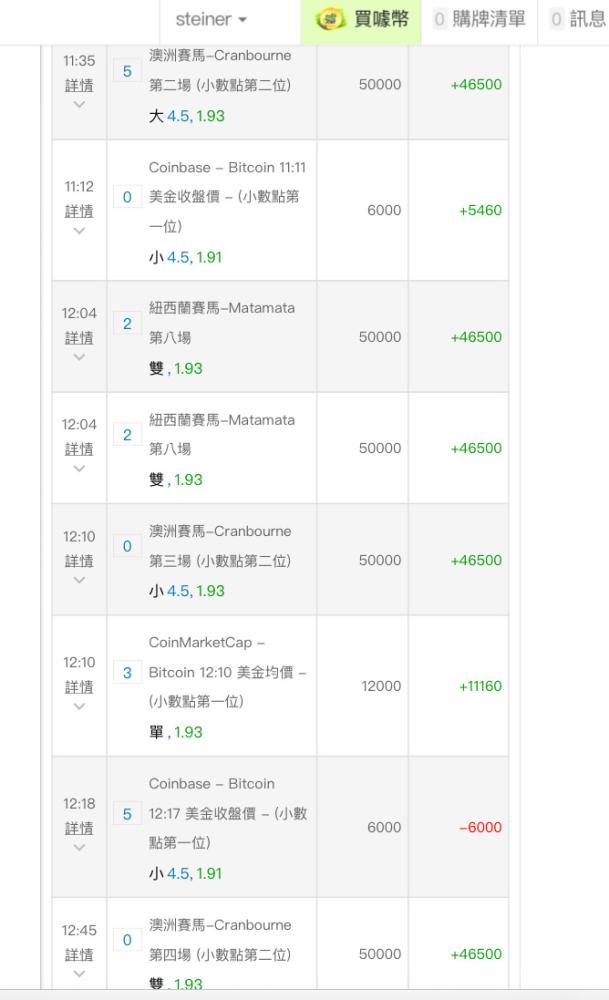Click the 0 badge beside 訊息

click(x=557, y=20)
